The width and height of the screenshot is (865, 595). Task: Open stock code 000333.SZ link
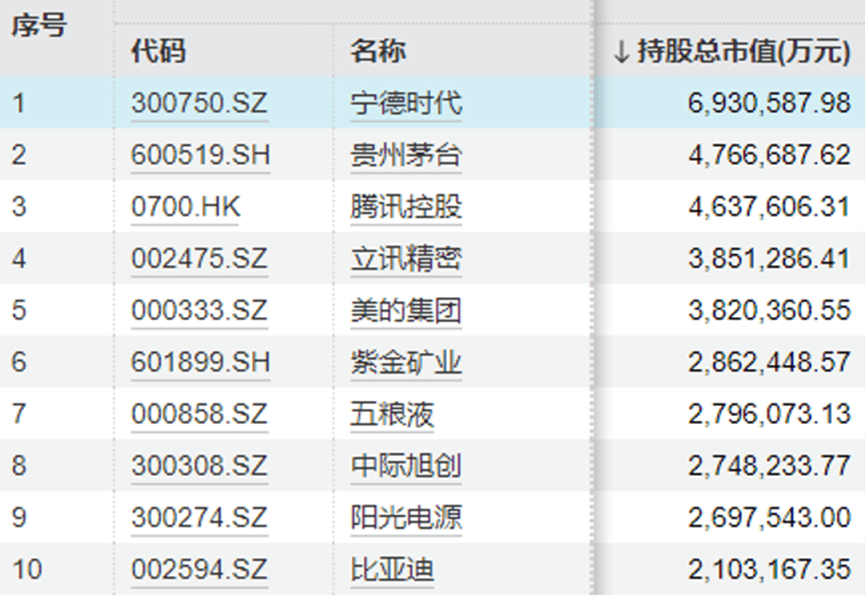click(198, 311)
